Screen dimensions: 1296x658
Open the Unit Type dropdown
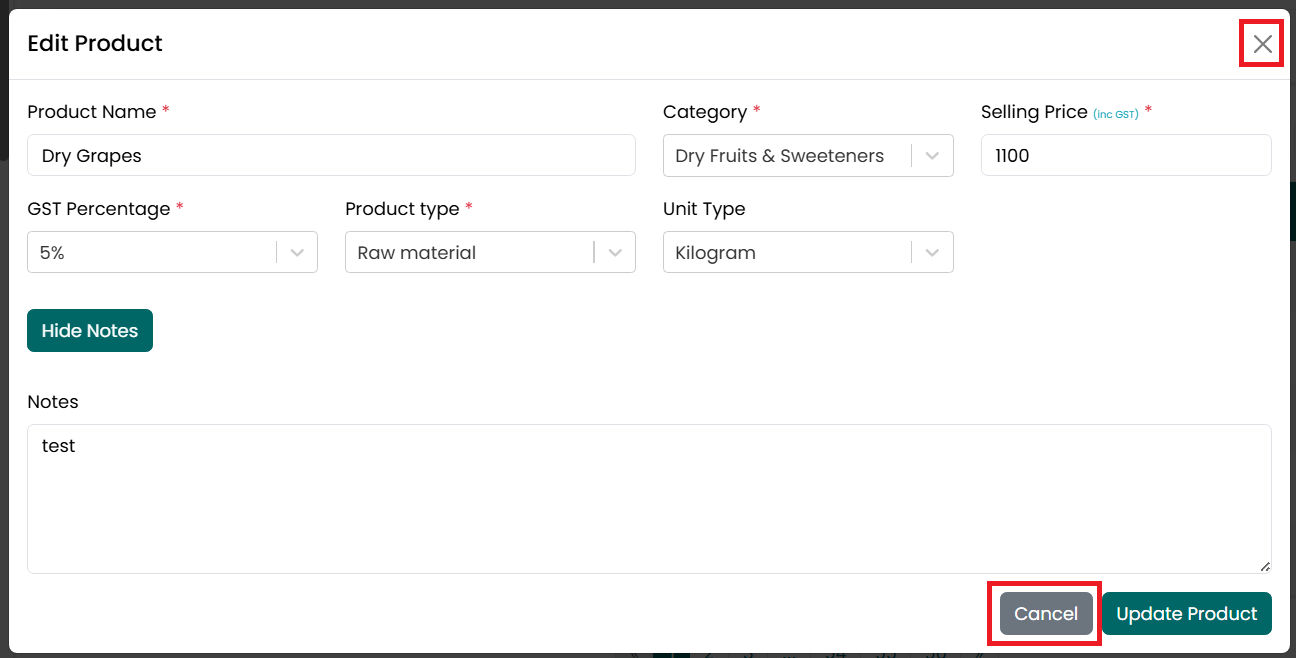808,252
